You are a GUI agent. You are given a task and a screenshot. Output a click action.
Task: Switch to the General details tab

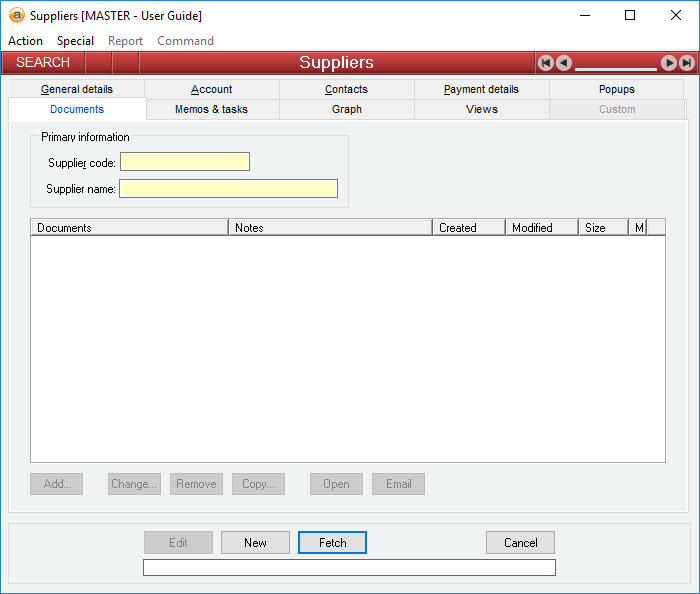click(77, 89)
